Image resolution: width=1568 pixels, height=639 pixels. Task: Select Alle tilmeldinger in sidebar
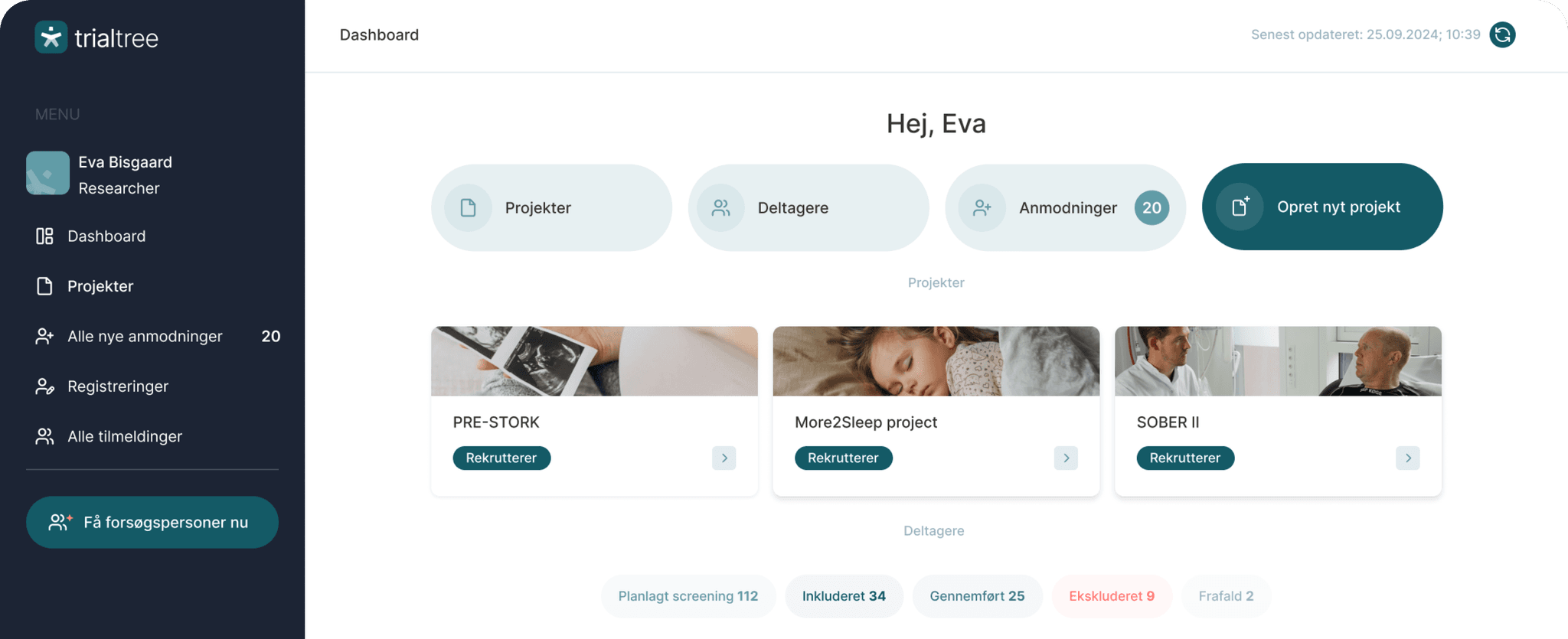click(x=124, y=437)
